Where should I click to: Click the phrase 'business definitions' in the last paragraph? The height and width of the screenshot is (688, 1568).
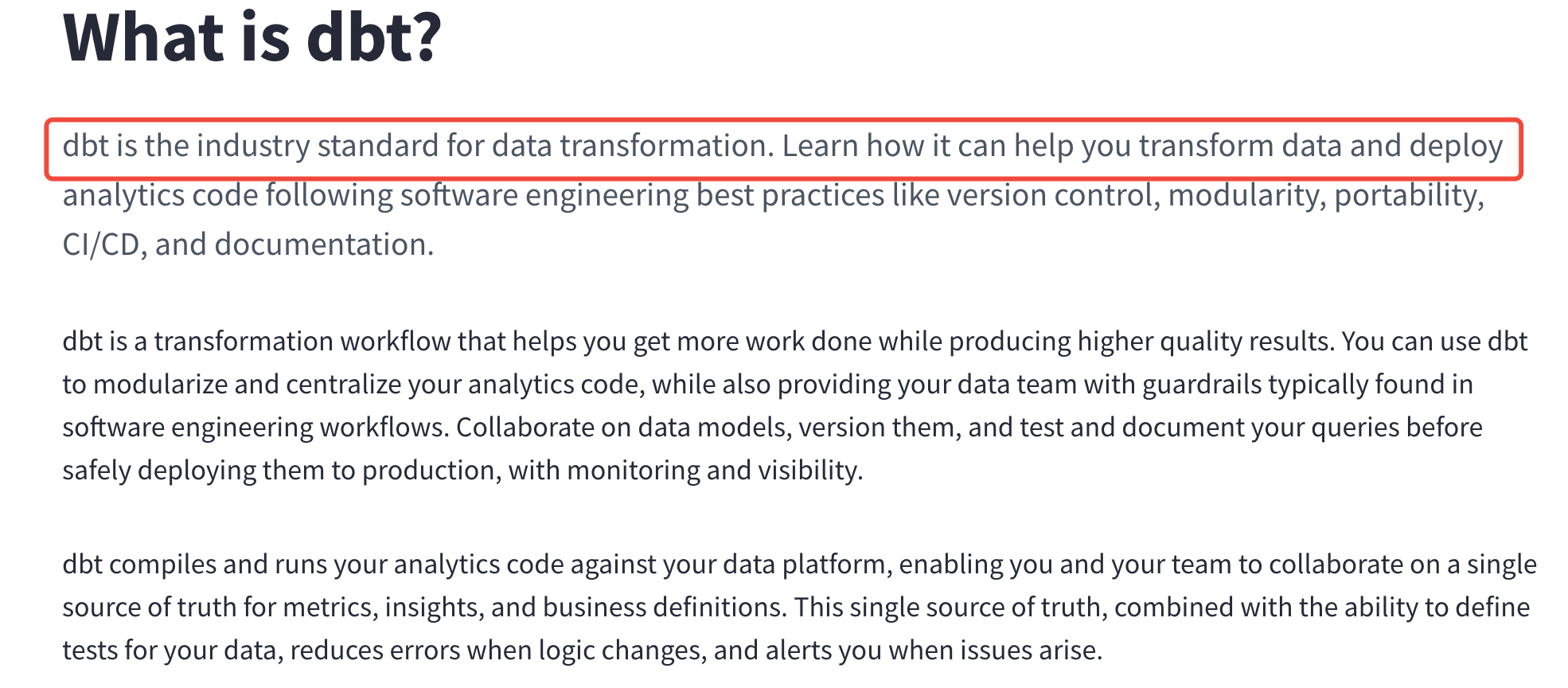665,608
